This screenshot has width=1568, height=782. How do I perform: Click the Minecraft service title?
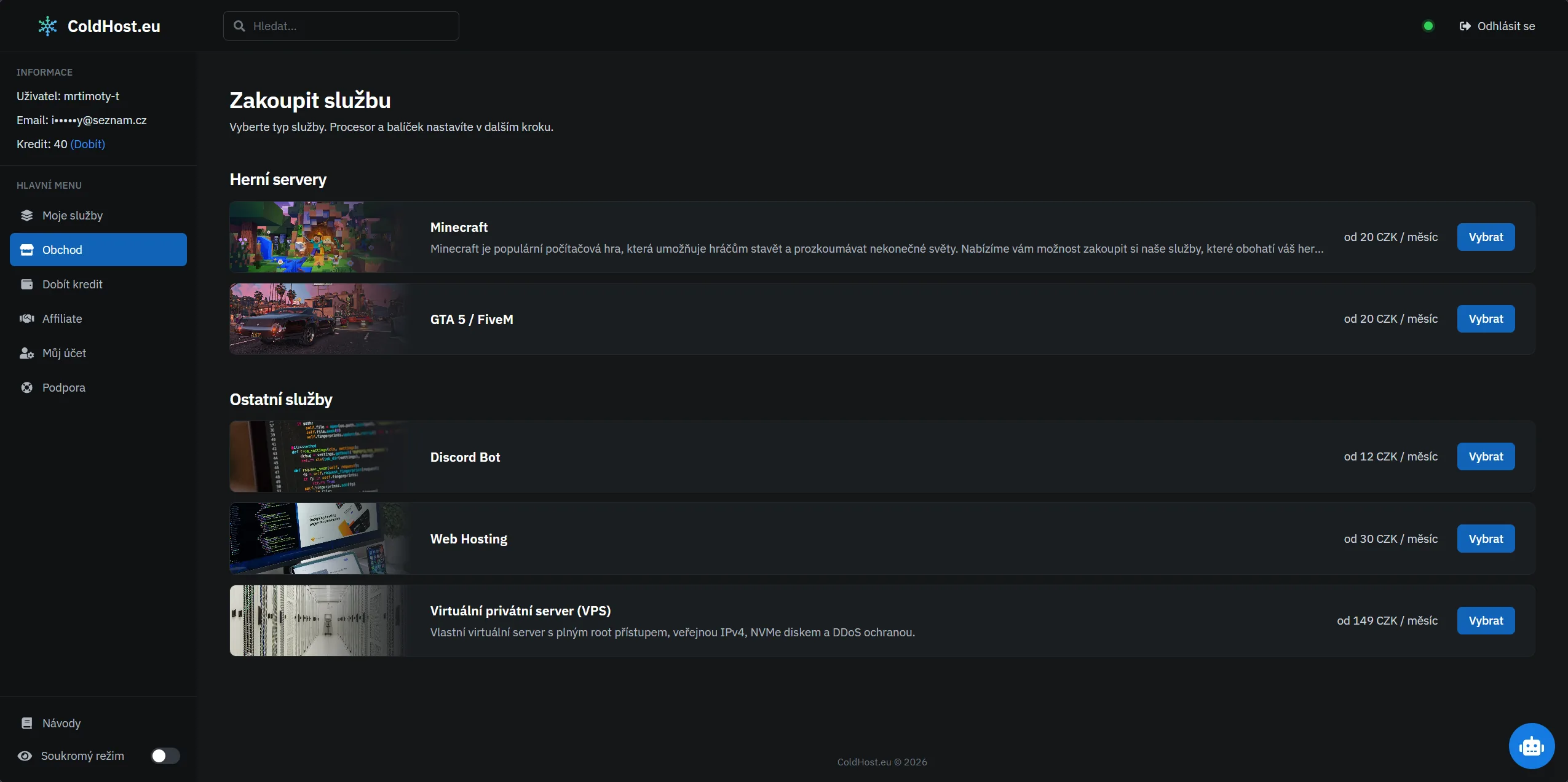(x=459, y=227)
